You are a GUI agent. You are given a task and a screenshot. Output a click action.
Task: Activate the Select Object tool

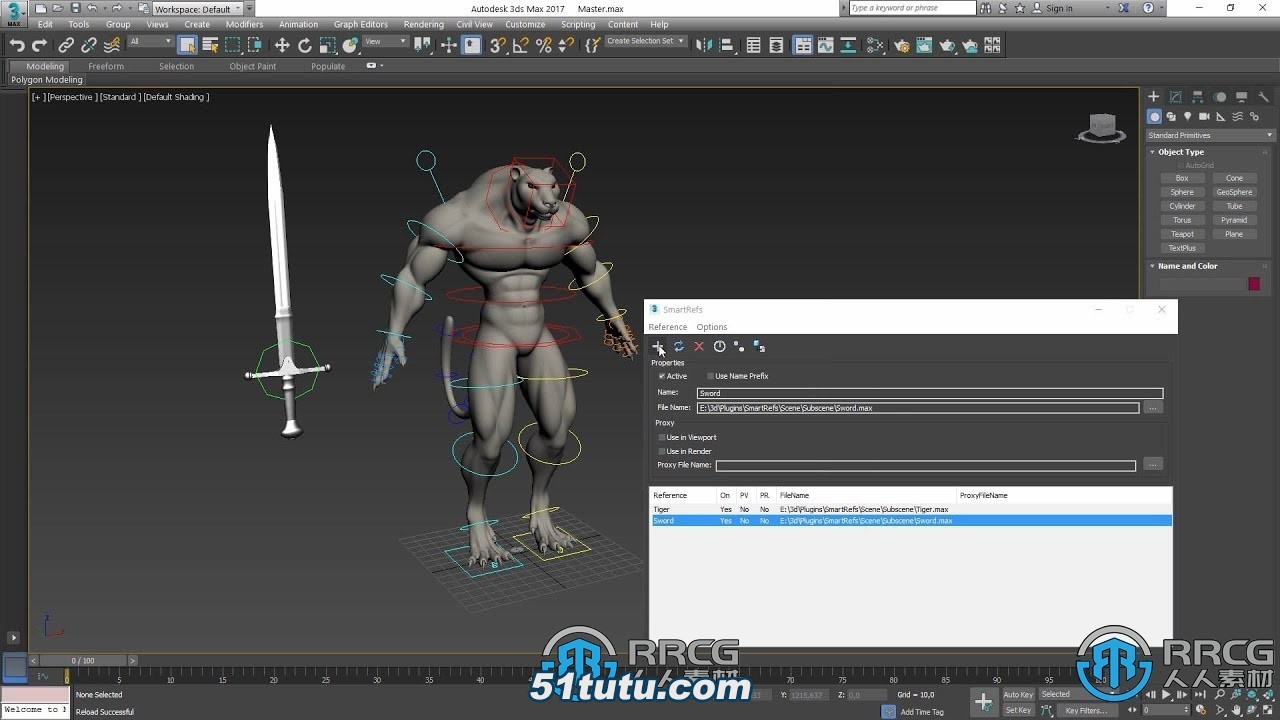[188, 45]
